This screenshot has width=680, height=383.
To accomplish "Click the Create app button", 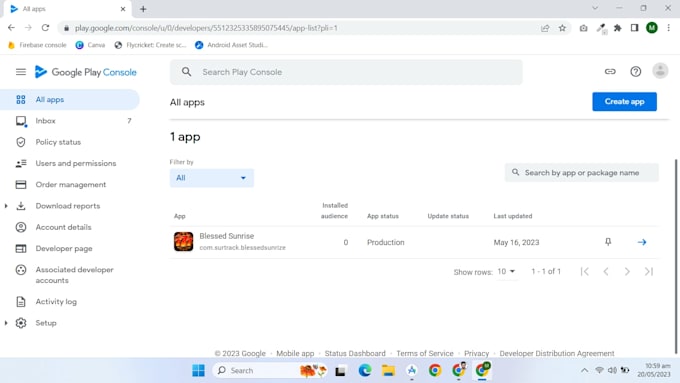I will tap(624, 101).
